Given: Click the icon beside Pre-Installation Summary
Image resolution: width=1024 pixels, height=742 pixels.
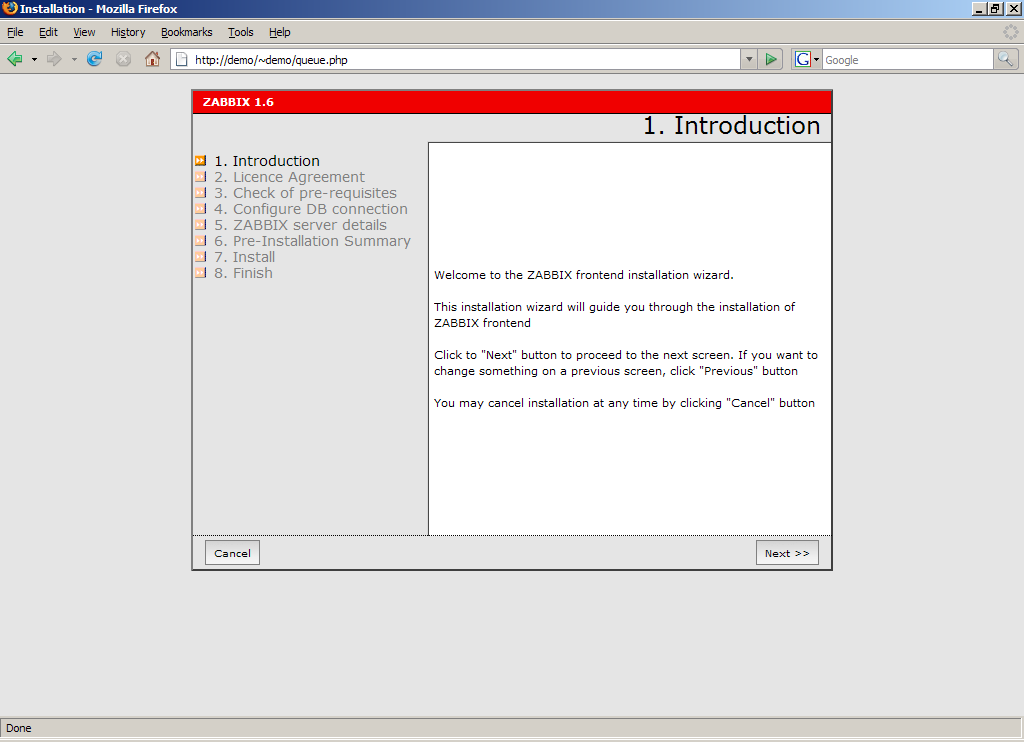Looking at the screenshot, I should [x=200, y=240].
